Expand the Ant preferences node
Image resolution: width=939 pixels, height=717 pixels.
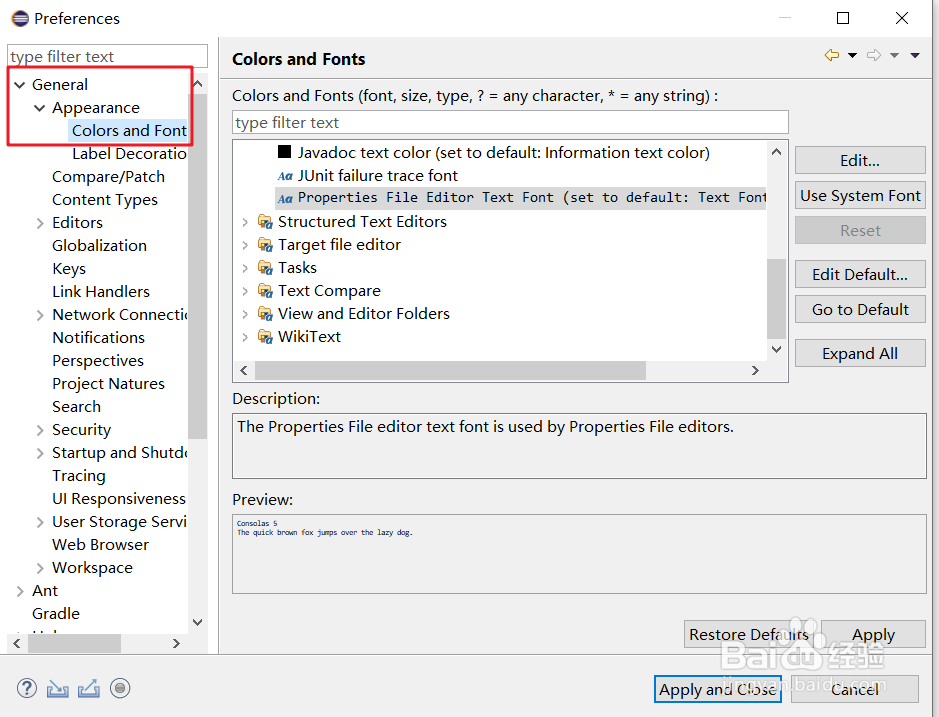(x=20, y=591)
